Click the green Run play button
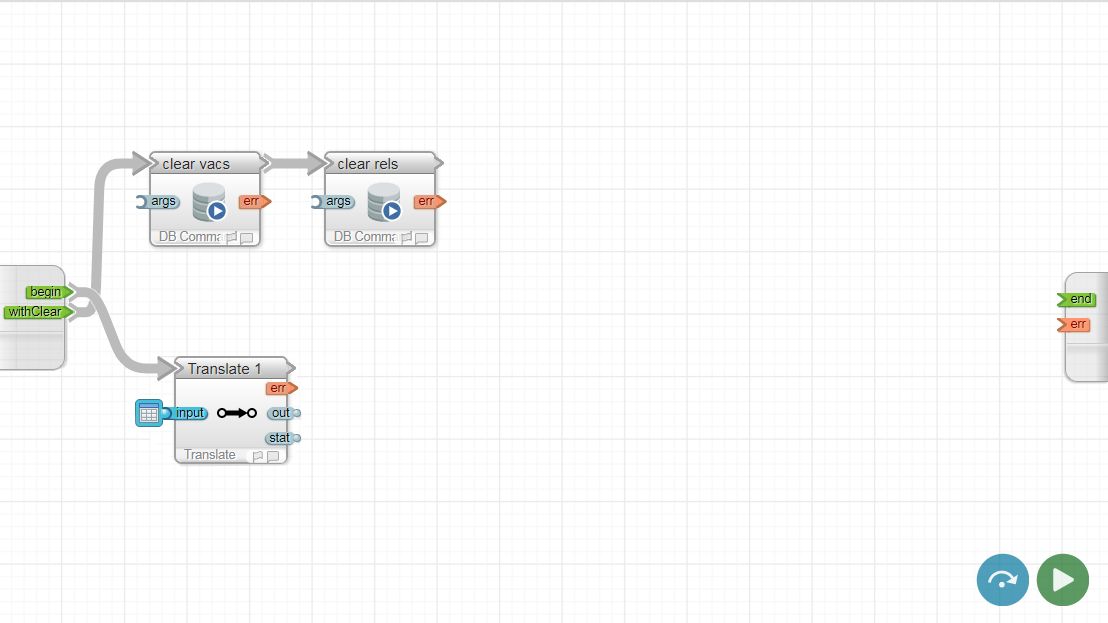Image resolution: width=1108 pixels, height=623 pixels. point(1062,580)
